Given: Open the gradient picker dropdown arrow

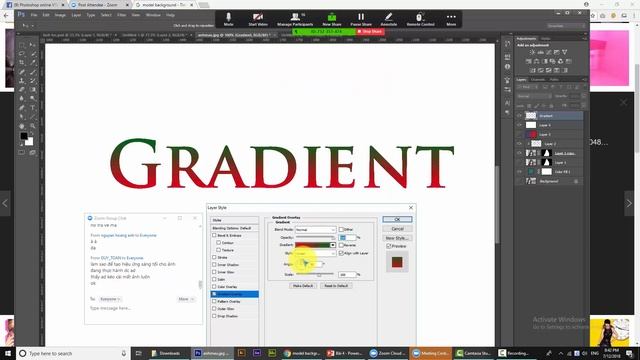Looking at the screenshot, I should coord(333,245).
